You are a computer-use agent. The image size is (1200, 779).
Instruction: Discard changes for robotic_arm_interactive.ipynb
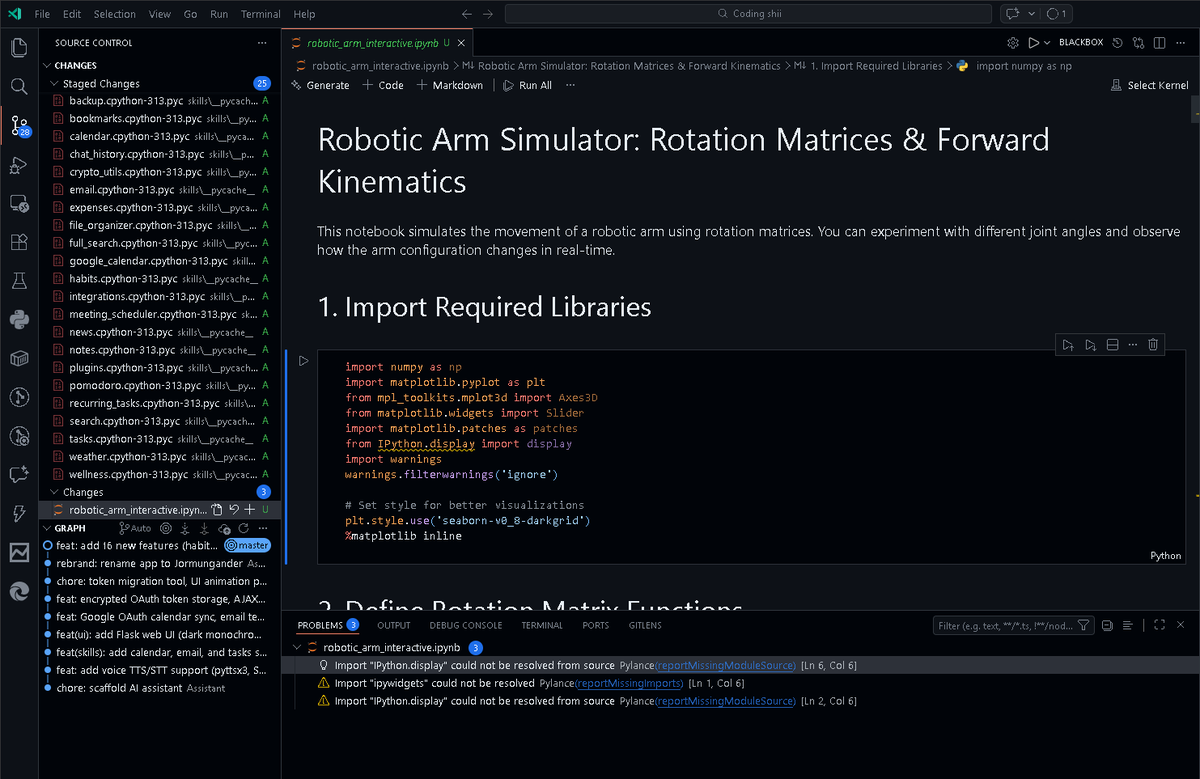(232, 510)
